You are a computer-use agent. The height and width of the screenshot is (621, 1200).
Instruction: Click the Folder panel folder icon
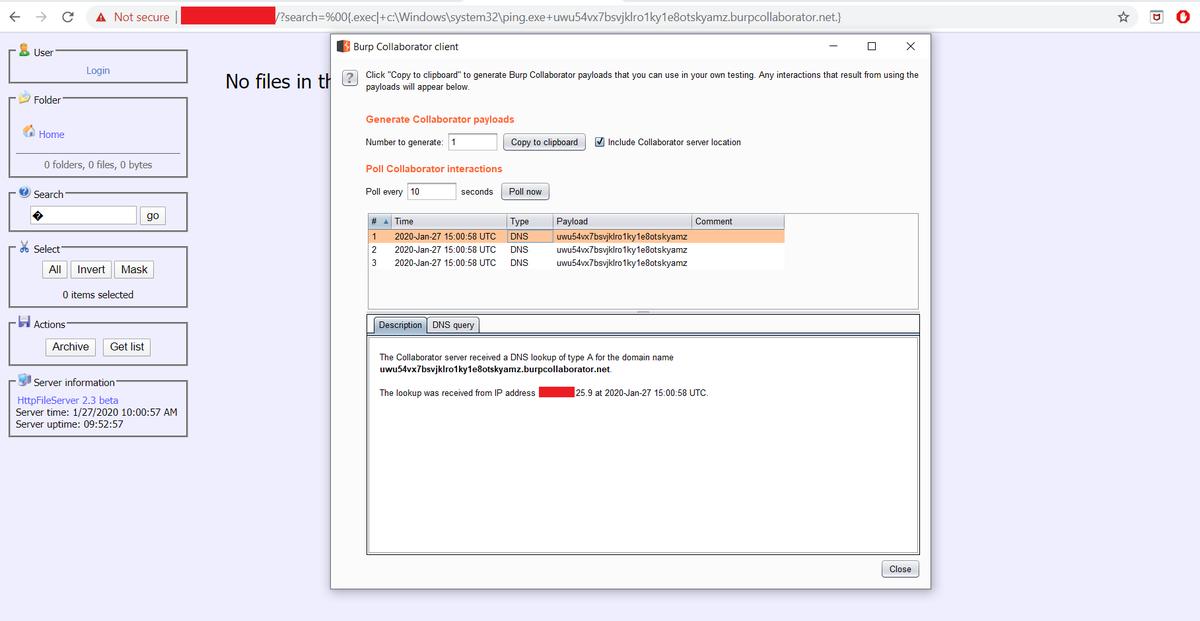pyautogui.click(x=25, y=99)
